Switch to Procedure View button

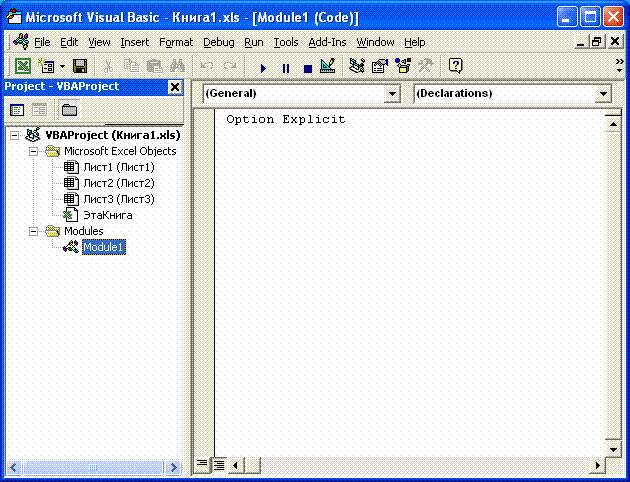[x=202, y=465]
